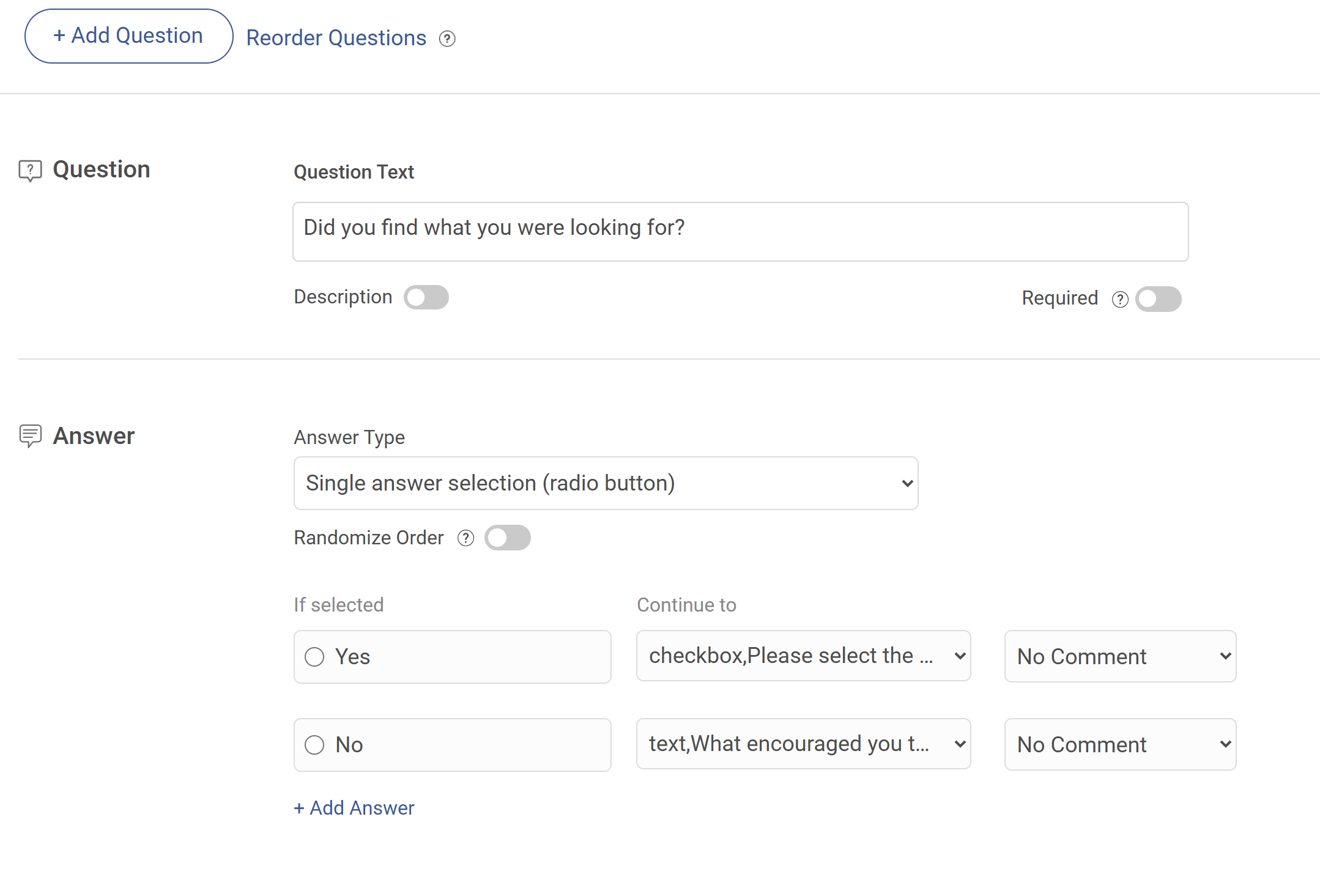The image size is (1320, 896).
Task: Turn on the Randomize Order switch
Action: 508,538
